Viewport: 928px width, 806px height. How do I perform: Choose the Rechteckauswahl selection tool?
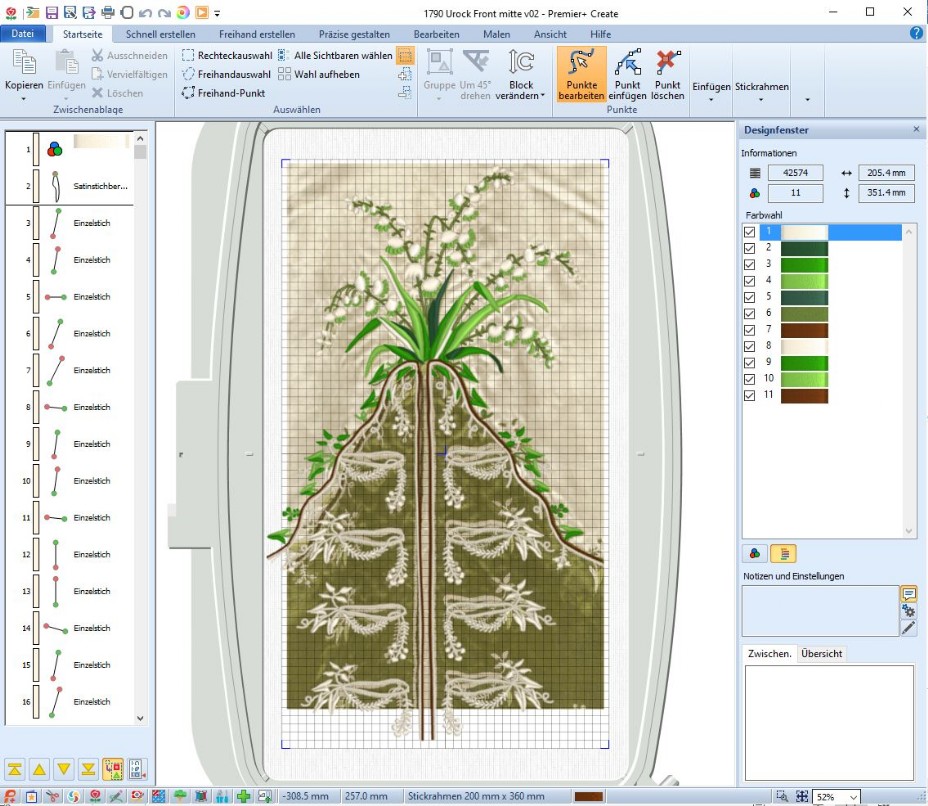(x=227, y=56)
